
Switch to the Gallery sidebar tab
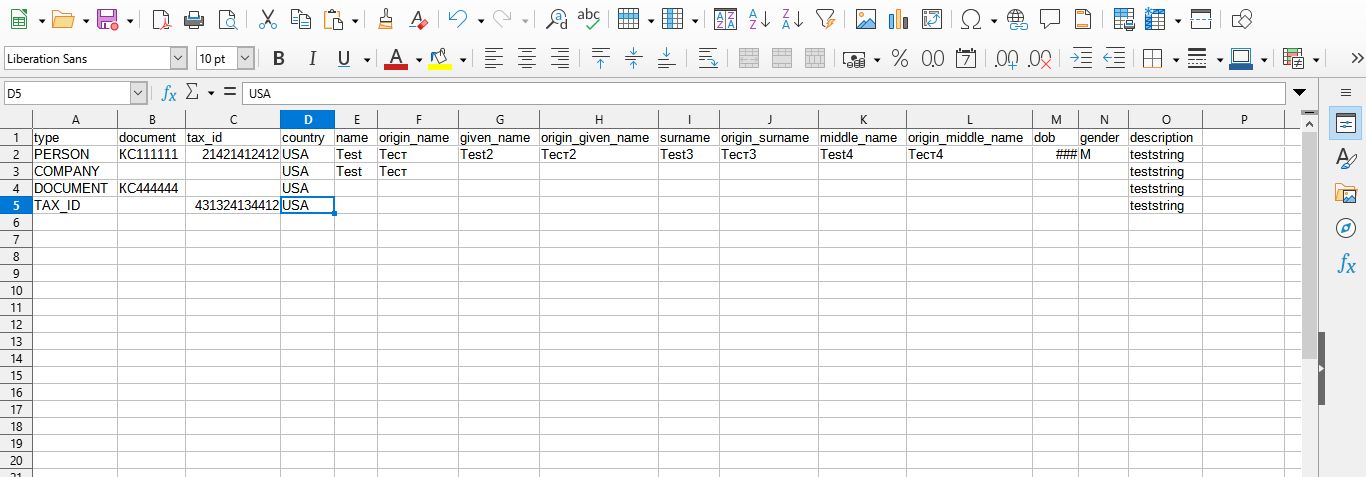(x=1346, y=194)
